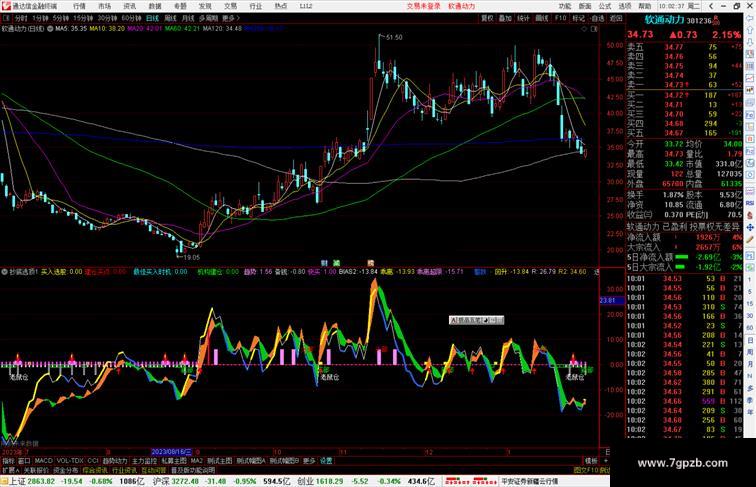756x487 pixels.
Task: Click the 复权 toolbar button
Action: [x=487, y=18]
